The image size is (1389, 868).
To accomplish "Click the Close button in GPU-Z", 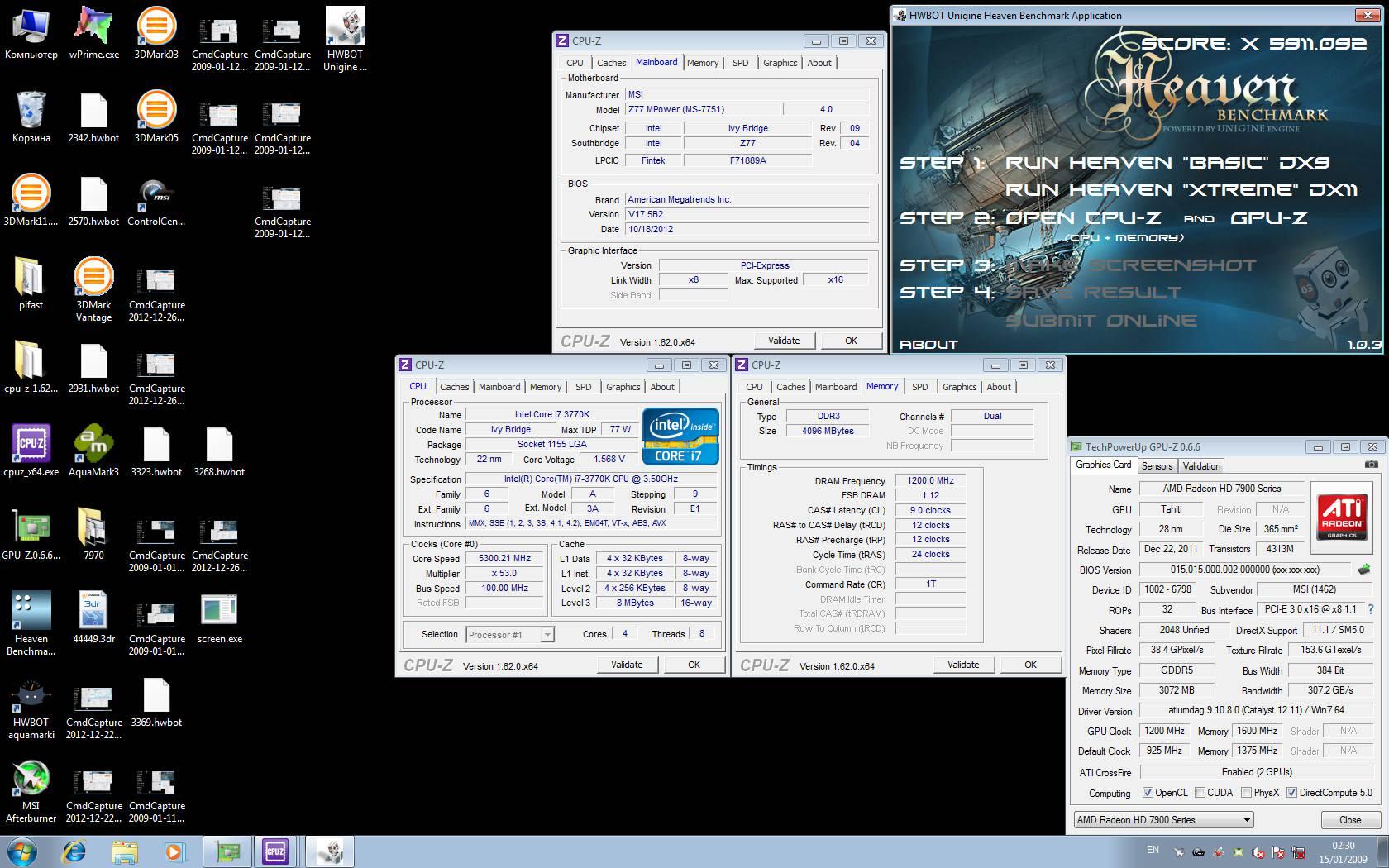I will click(x=1349, y=820).
